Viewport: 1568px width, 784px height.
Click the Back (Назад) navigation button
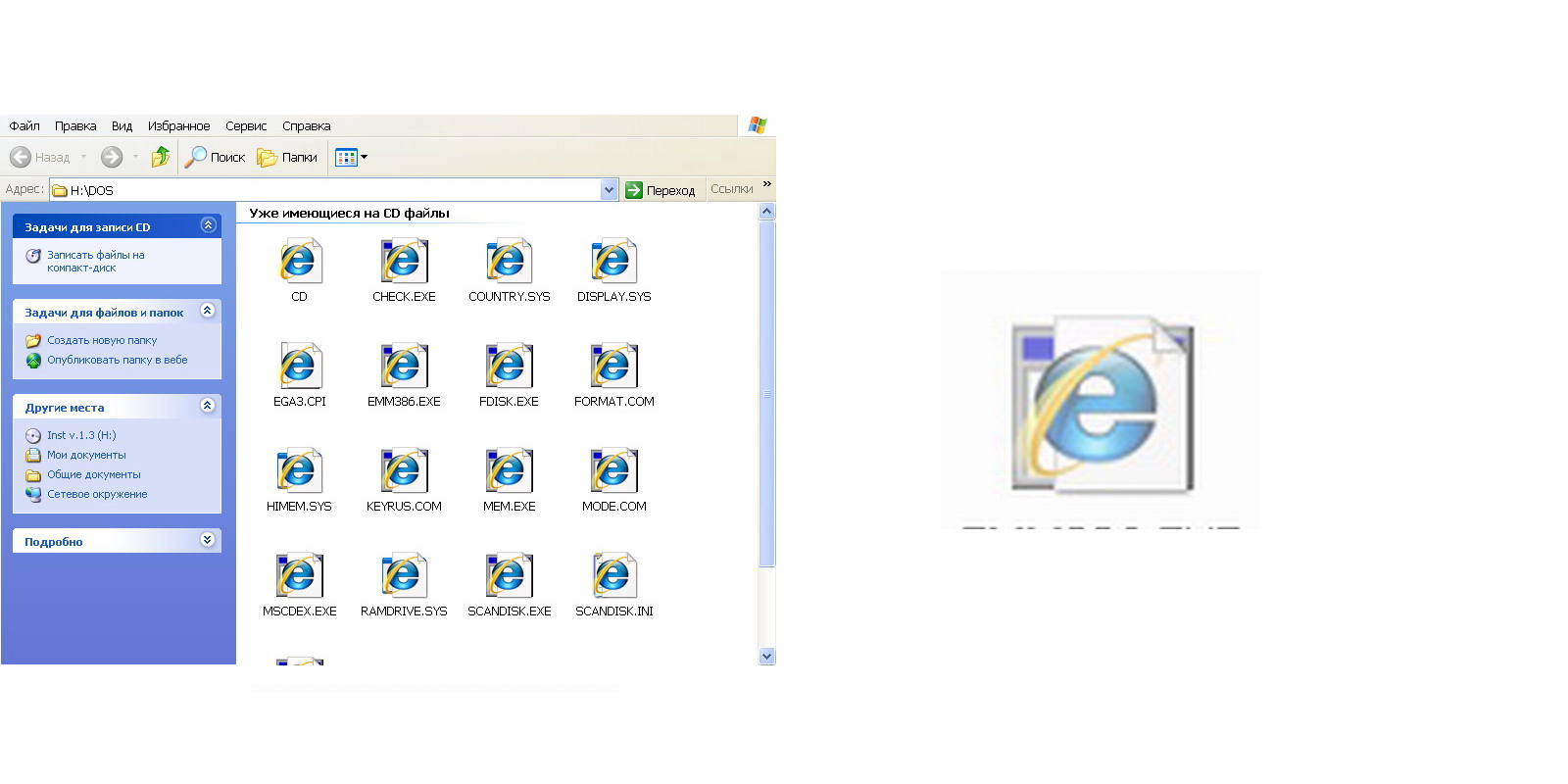[x=40, y=157]
